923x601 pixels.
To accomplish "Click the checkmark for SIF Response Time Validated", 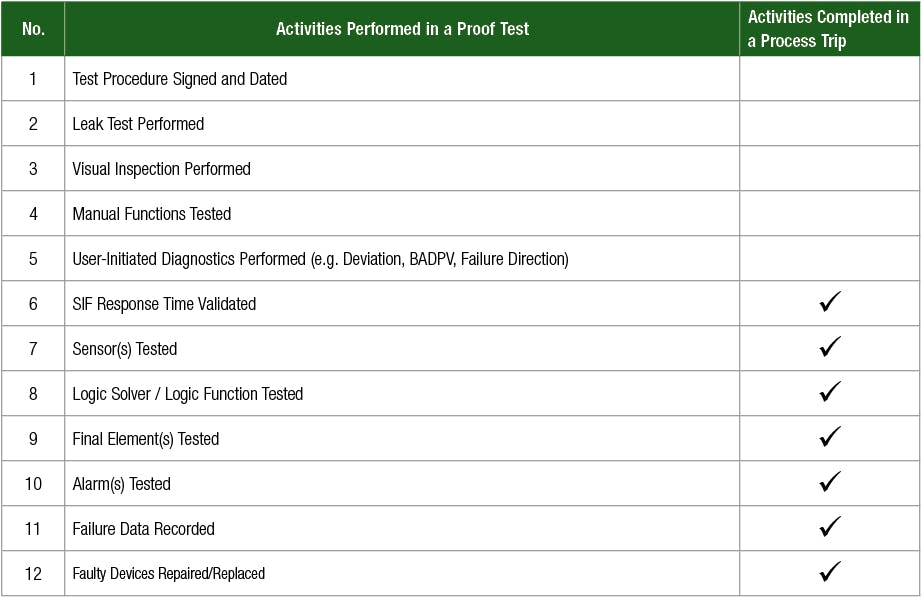I will pyautogui.click(x=830, y=302).
